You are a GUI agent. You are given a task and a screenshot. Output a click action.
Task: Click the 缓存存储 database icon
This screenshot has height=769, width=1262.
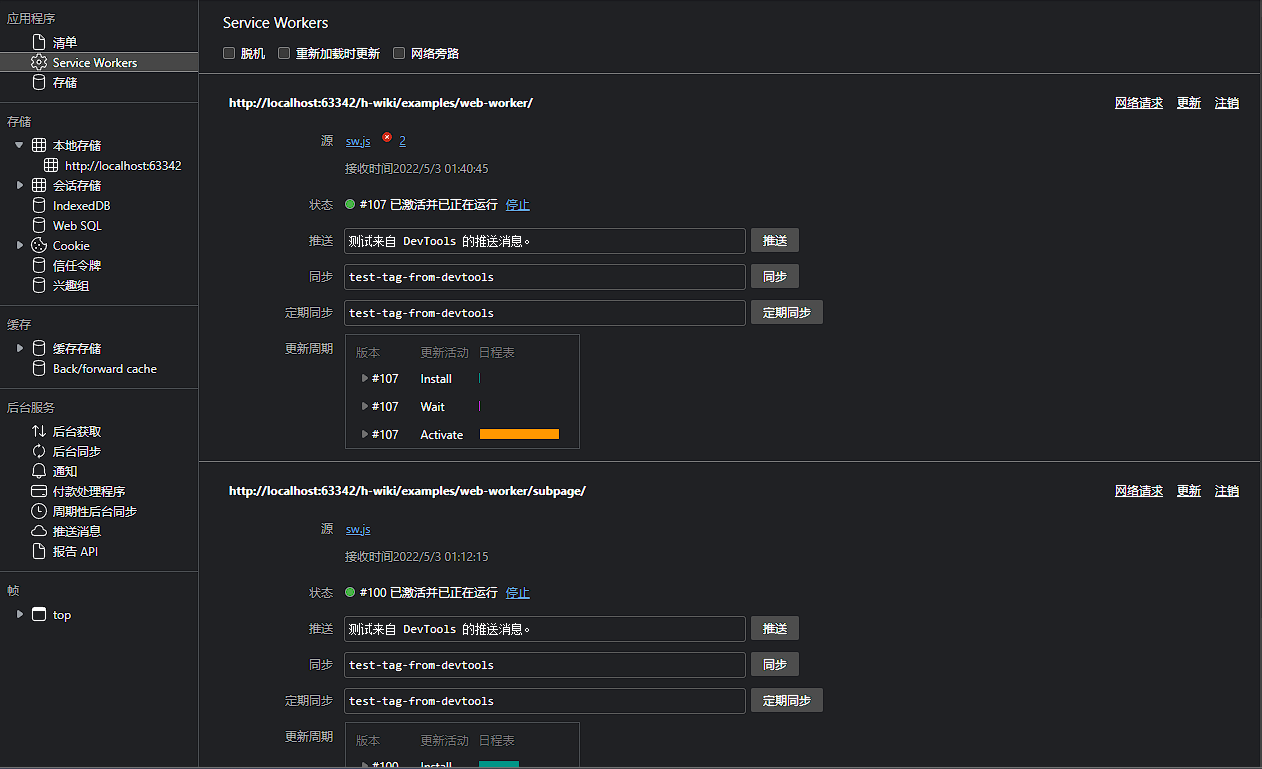pos(39,348)
